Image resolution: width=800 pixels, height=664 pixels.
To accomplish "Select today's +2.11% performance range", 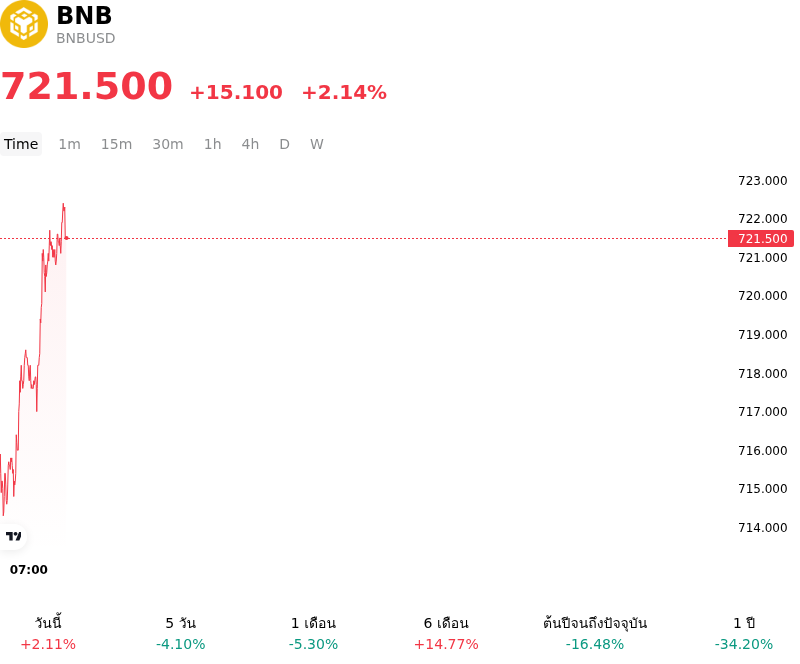I will (48, 633).
